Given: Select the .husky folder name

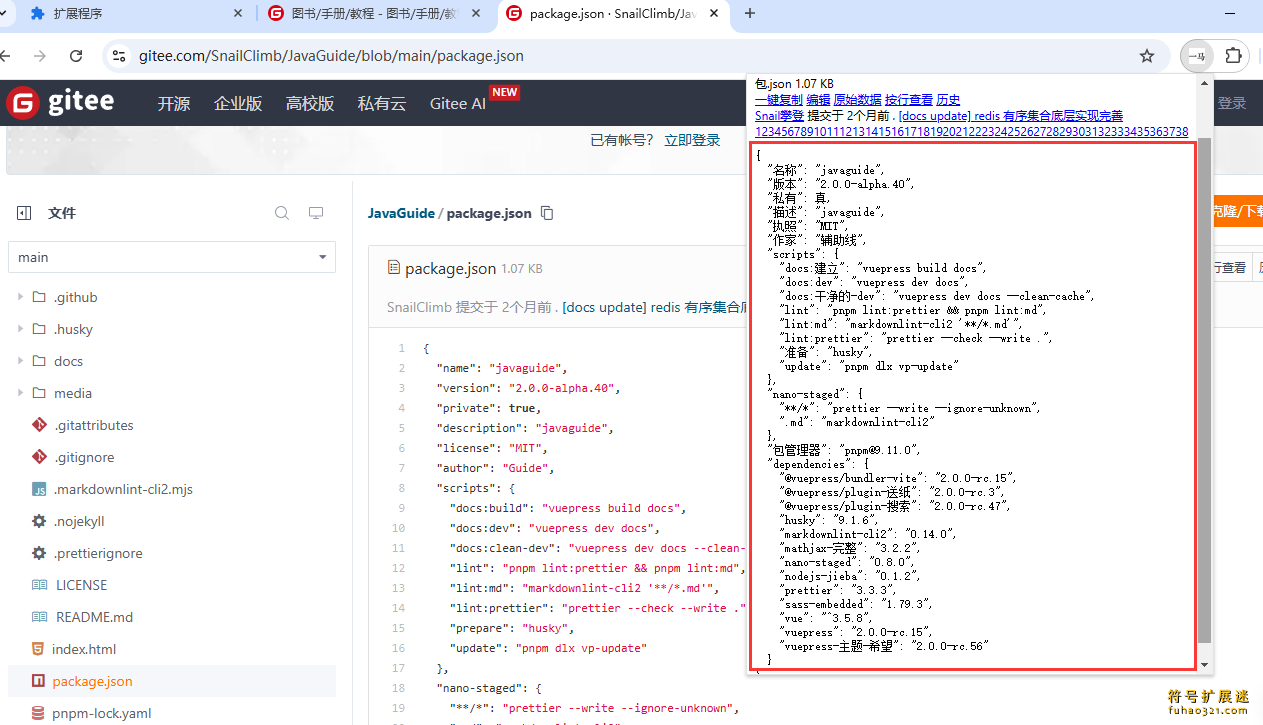Looking at the screenshot, I should point(73,329).
